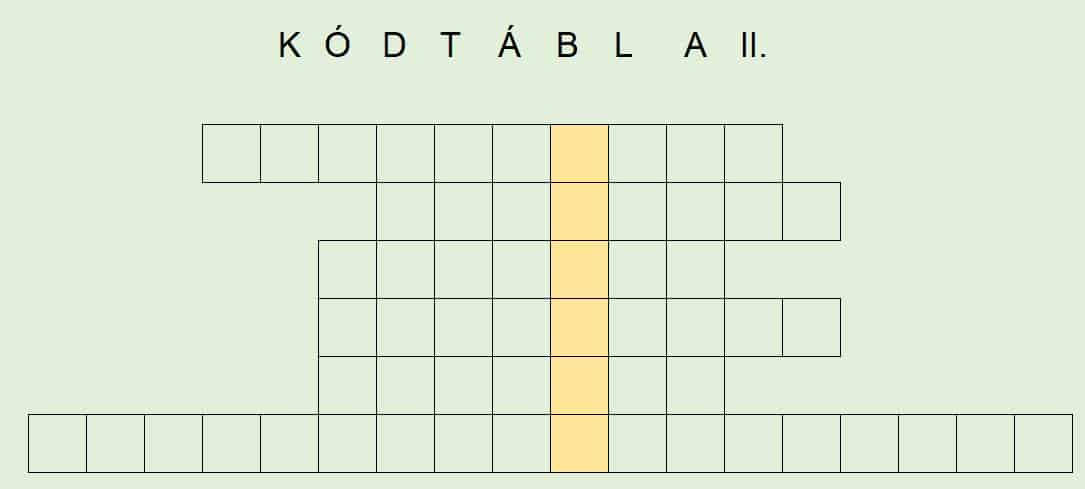The height and width of the screenshot is (489, 1085).
Task: Click the yellow cell in the third row
Action: tap(580, 270)
